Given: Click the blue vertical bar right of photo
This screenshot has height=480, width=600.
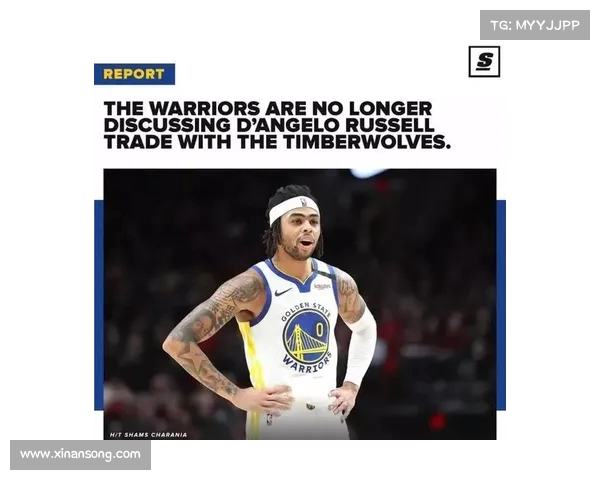Looking at the screenshot, I should (501, 305).
